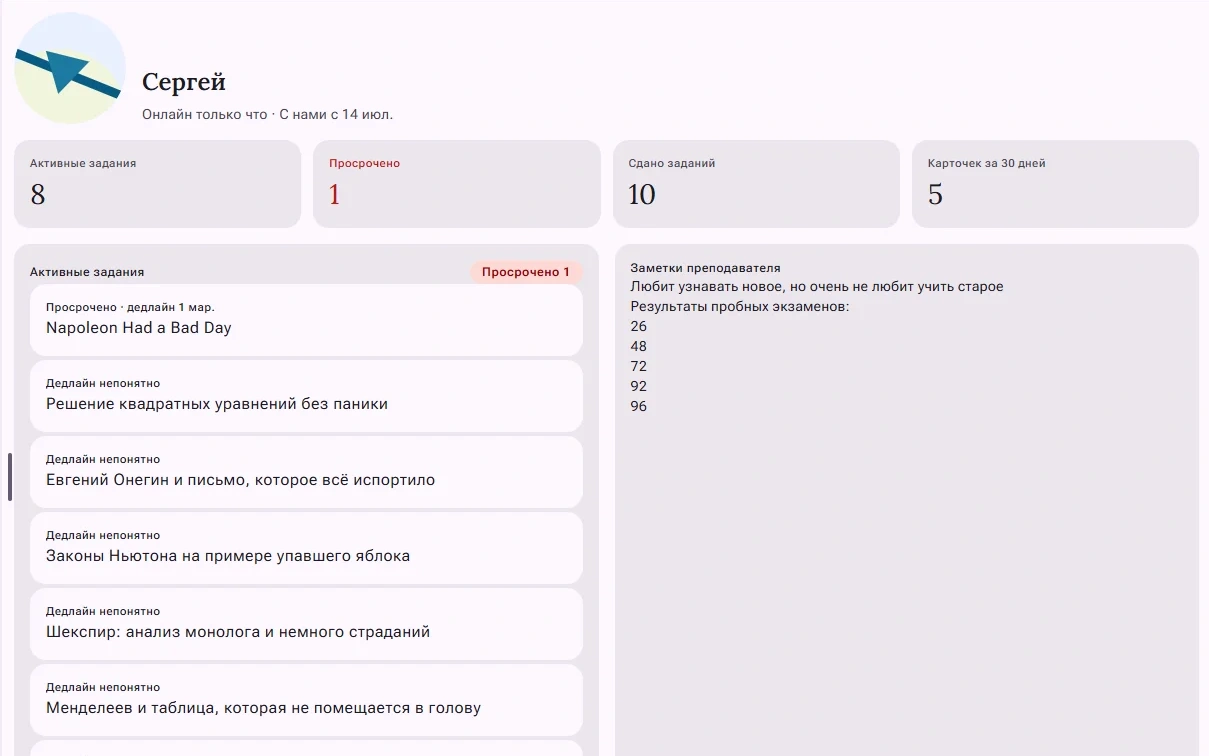
Task: Click the exam result 26
Action: click(639, 327)
